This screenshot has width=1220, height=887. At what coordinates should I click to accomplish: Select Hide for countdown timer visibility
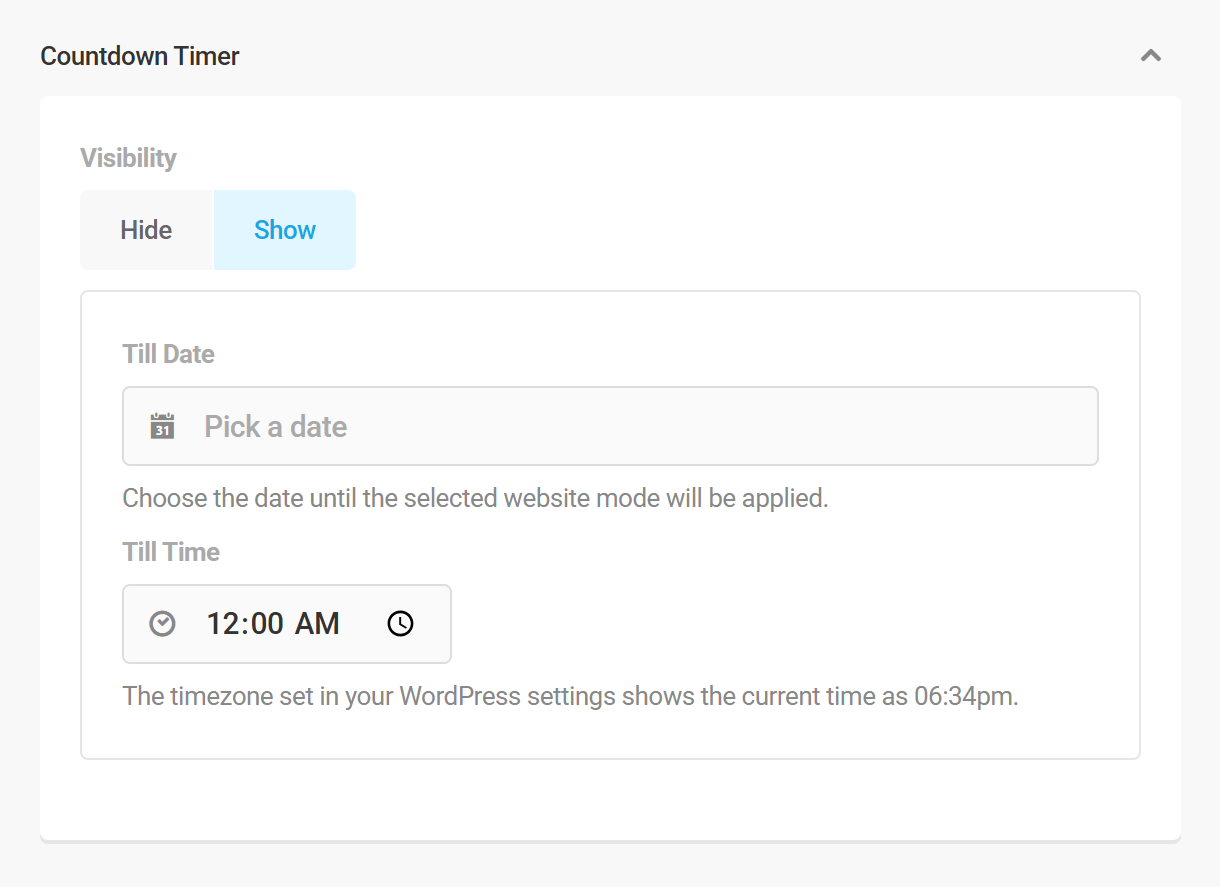(x=146, y=229)
